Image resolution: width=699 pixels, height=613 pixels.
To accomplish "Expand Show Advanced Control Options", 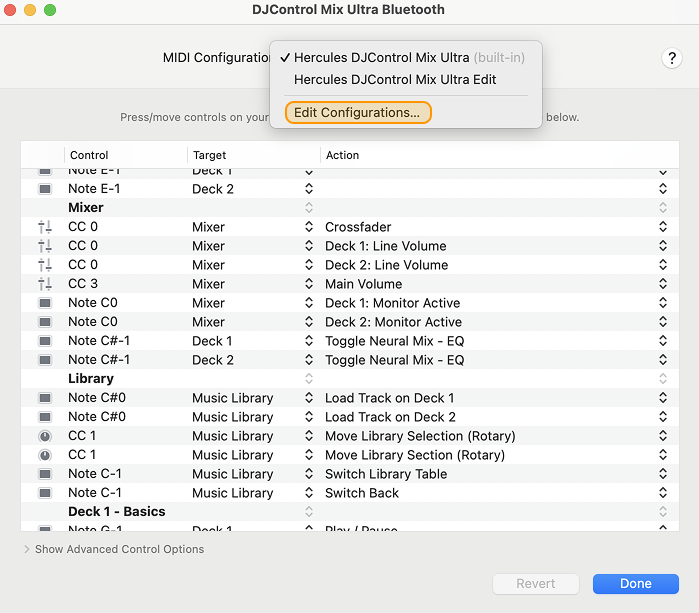I will (27, 549).
